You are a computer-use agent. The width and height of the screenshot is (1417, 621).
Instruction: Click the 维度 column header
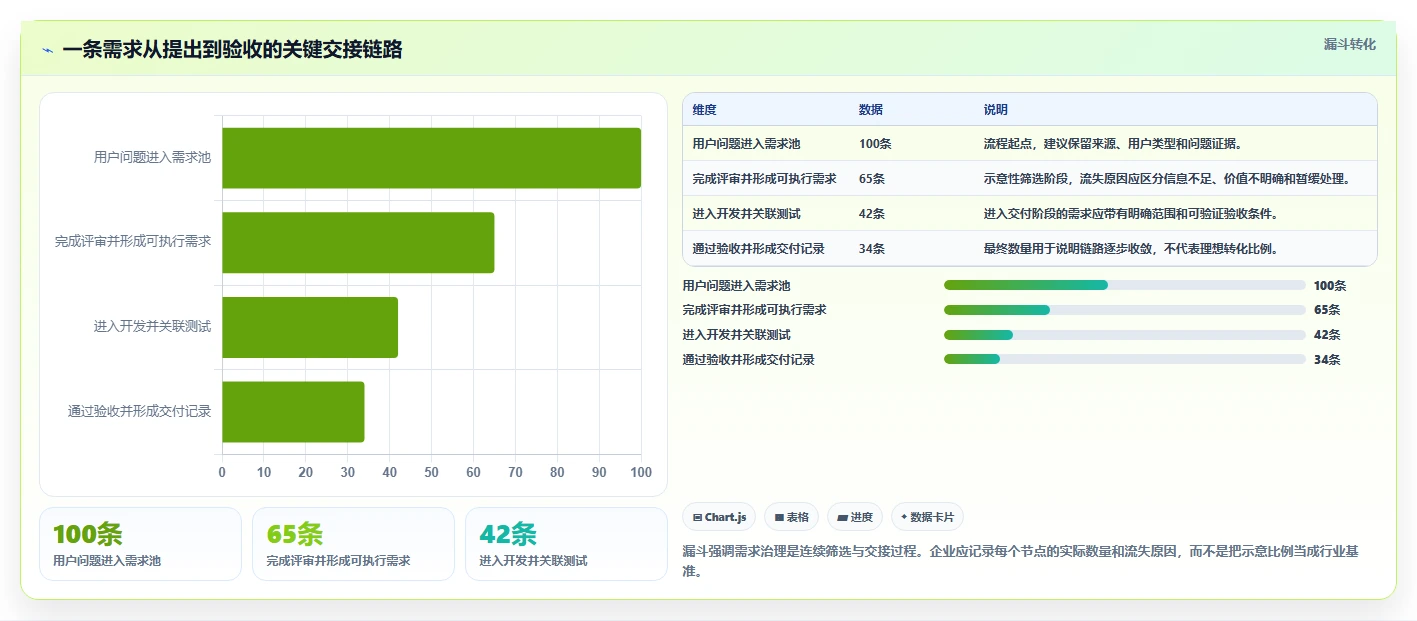705,110
